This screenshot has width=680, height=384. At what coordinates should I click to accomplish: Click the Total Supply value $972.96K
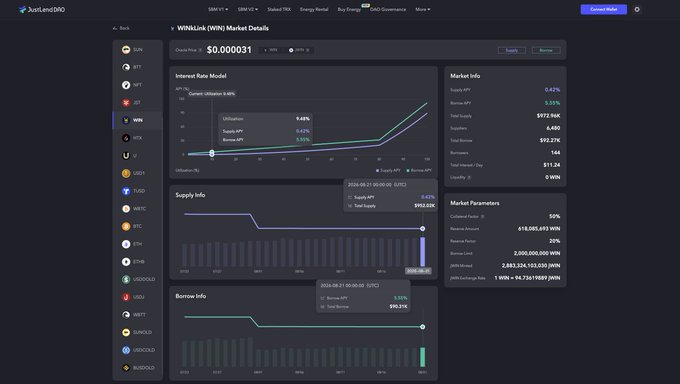point(548,116)
